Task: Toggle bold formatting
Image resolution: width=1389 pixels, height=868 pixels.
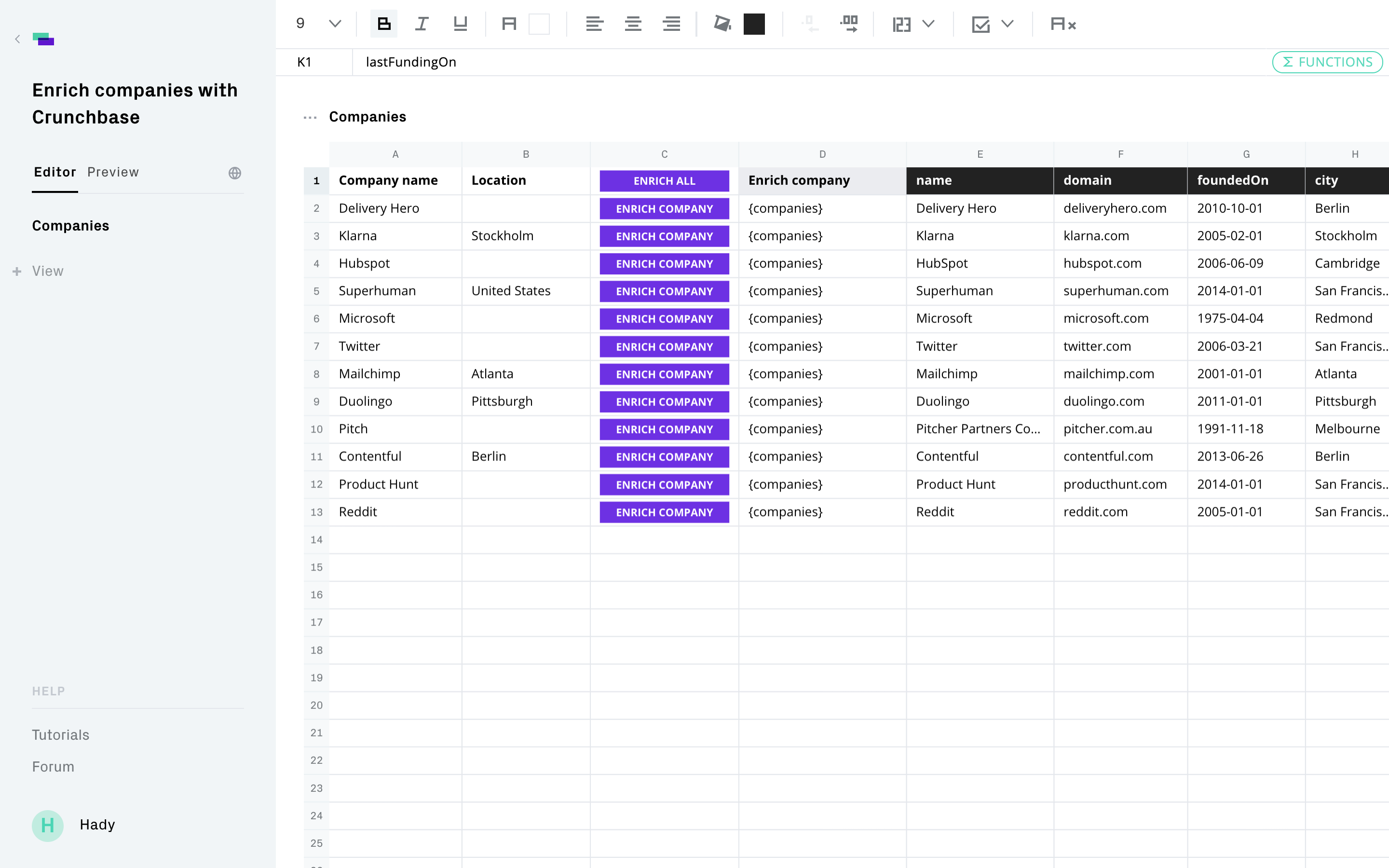Action: [x=383, y=24]
